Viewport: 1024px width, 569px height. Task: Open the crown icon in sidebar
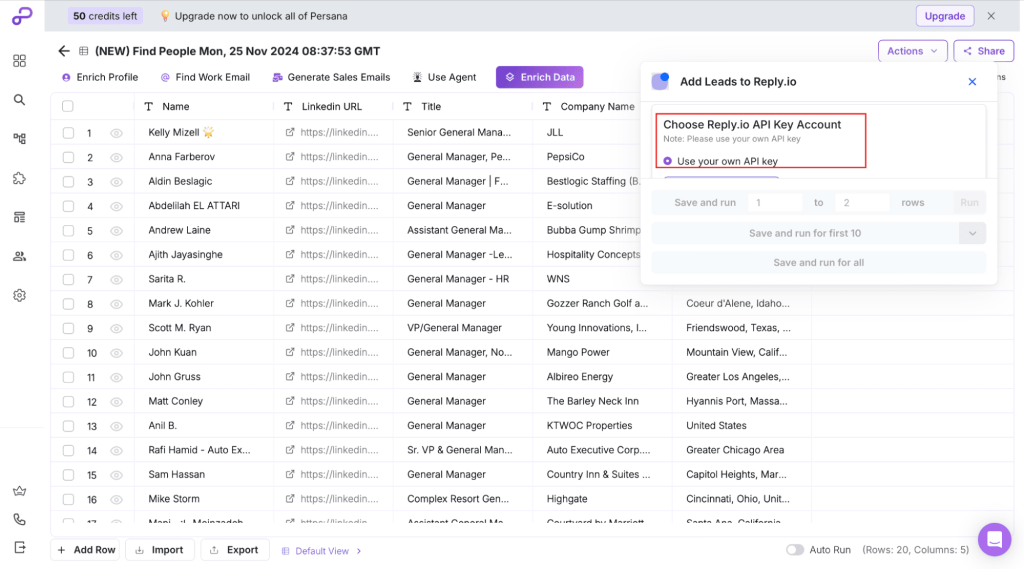(x=20, y=491)
